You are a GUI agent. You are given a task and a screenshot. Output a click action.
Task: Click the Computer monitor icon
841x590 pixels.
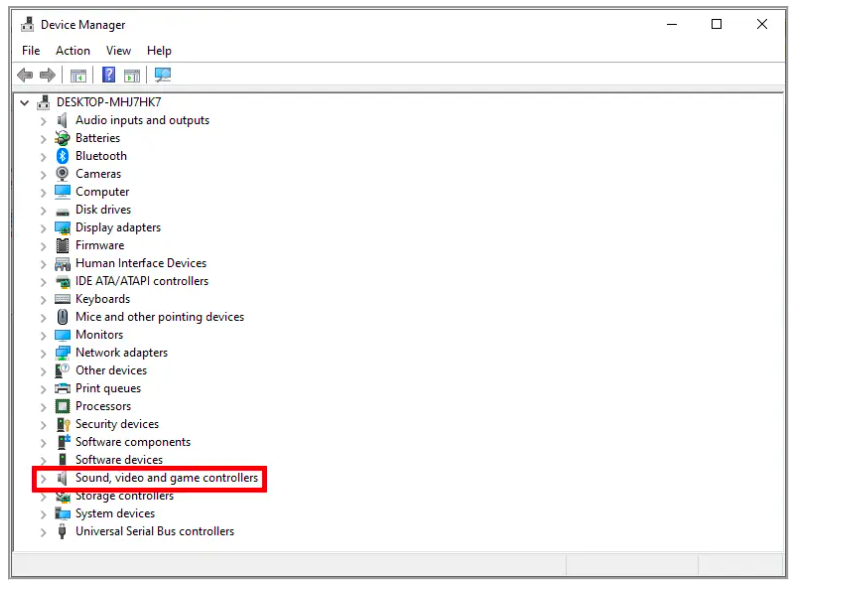tap(62, 191)
